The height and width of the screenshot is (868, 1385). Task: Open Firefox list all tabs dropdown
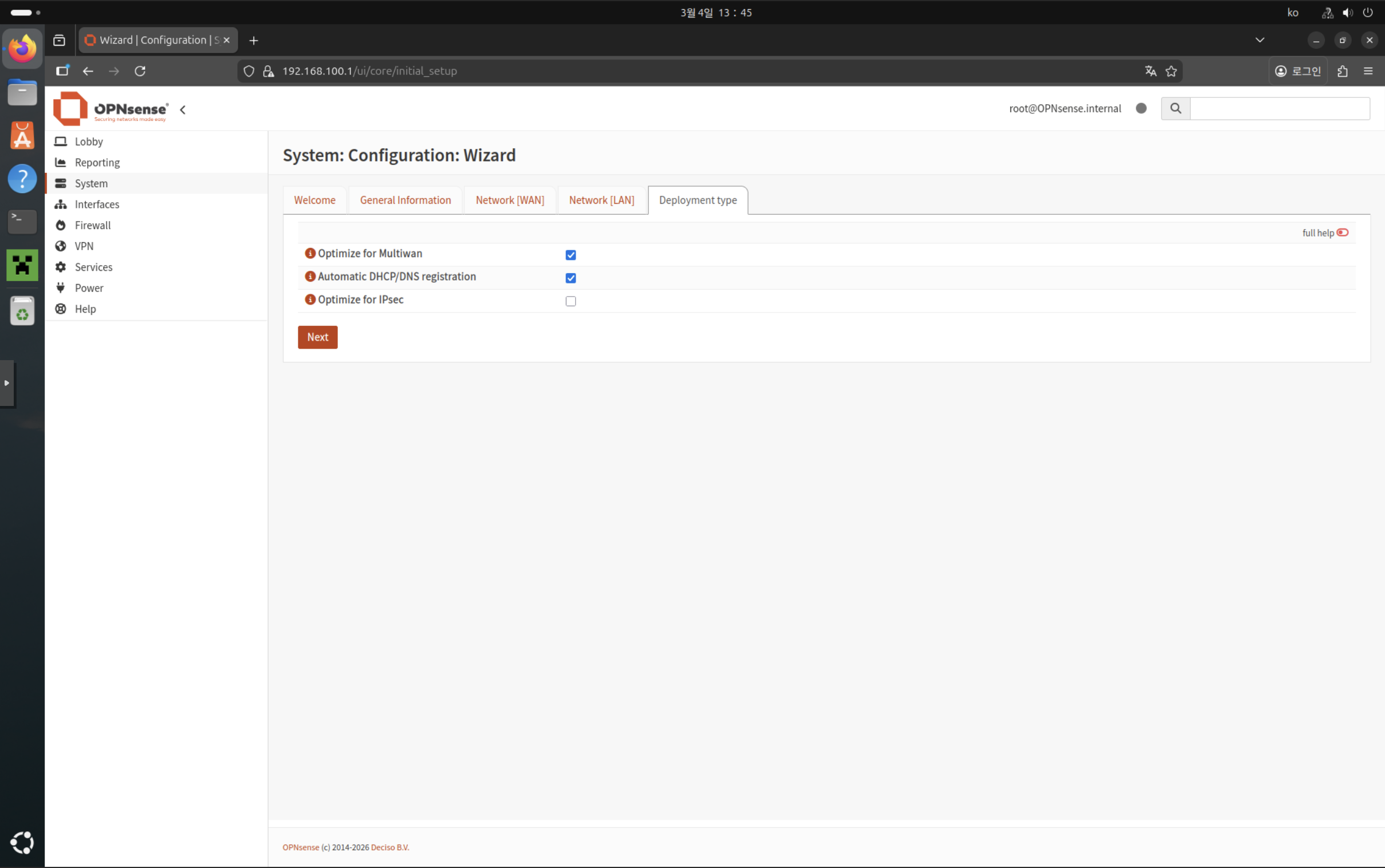point(1260,40)
